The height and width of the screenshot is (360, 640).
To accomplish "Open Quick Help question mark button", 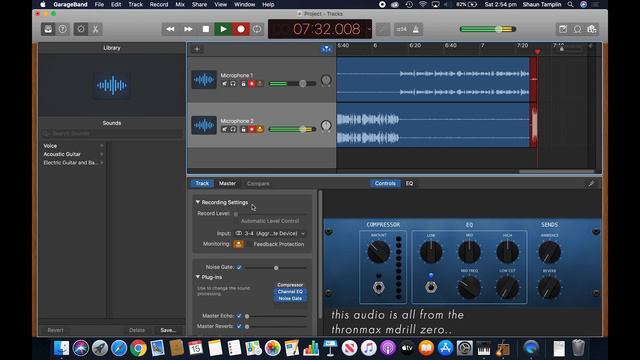I will (x=62, y=29).
